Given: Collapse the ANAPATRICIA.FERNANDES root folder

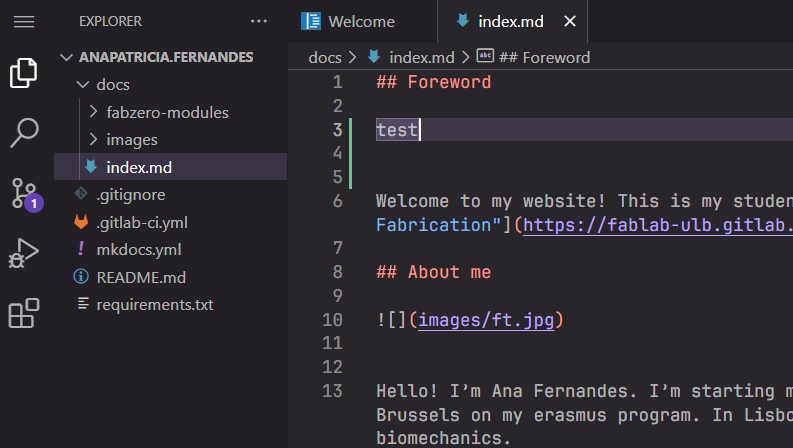Looking at the screenshot, I should click(x=66, y=57).
